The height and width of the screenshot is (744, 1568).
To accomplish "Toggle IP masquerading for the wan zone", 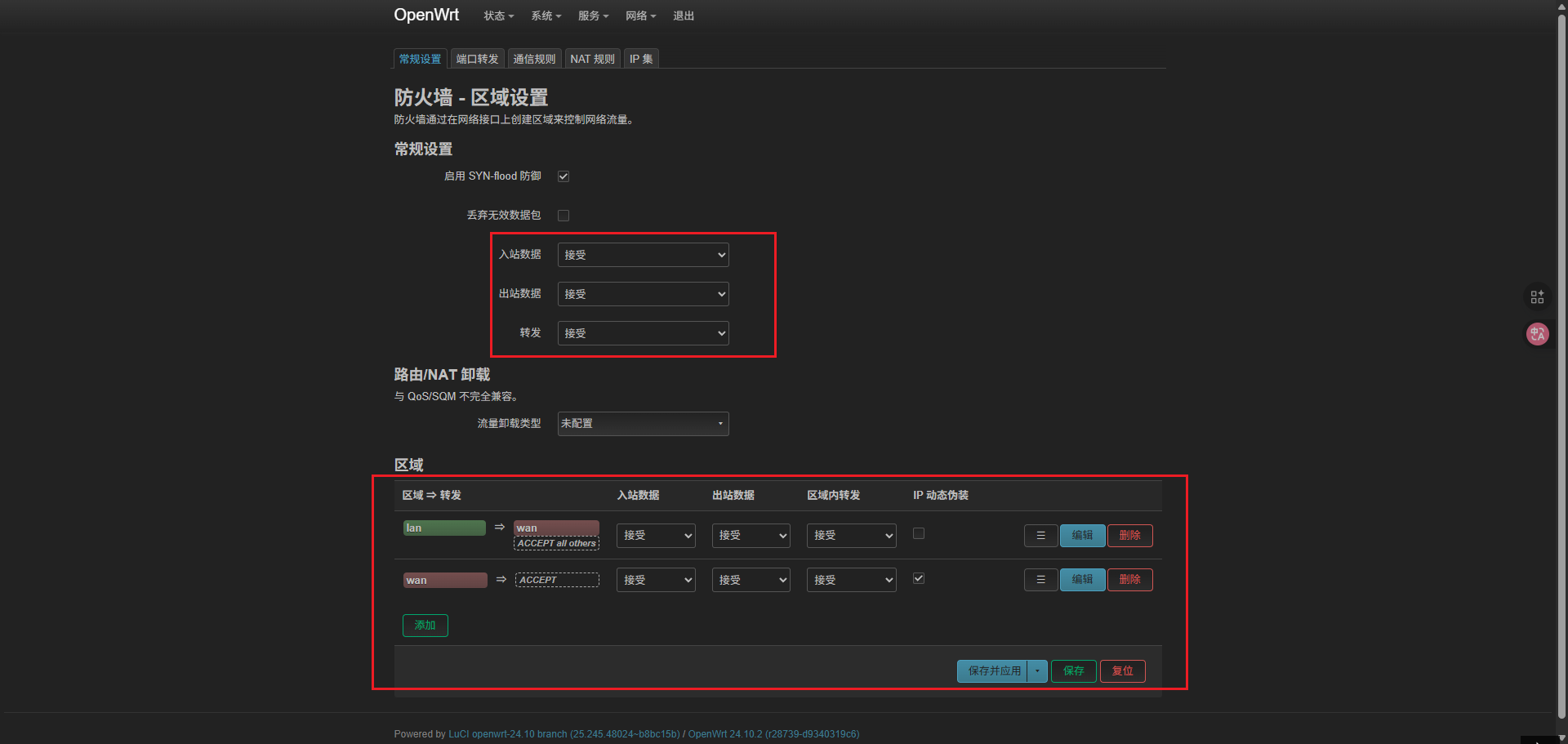I will tap(919, 578).
